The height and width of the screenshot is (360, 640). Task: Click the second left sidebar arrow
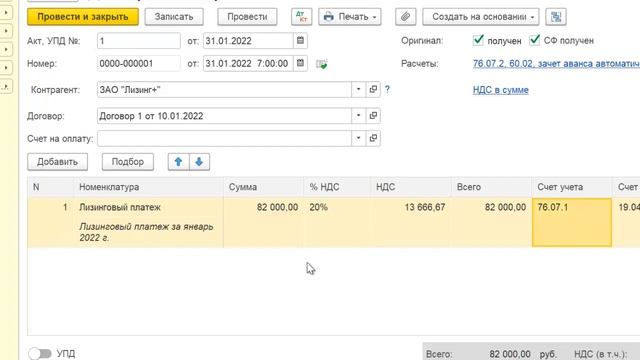[x=6, y=31]
